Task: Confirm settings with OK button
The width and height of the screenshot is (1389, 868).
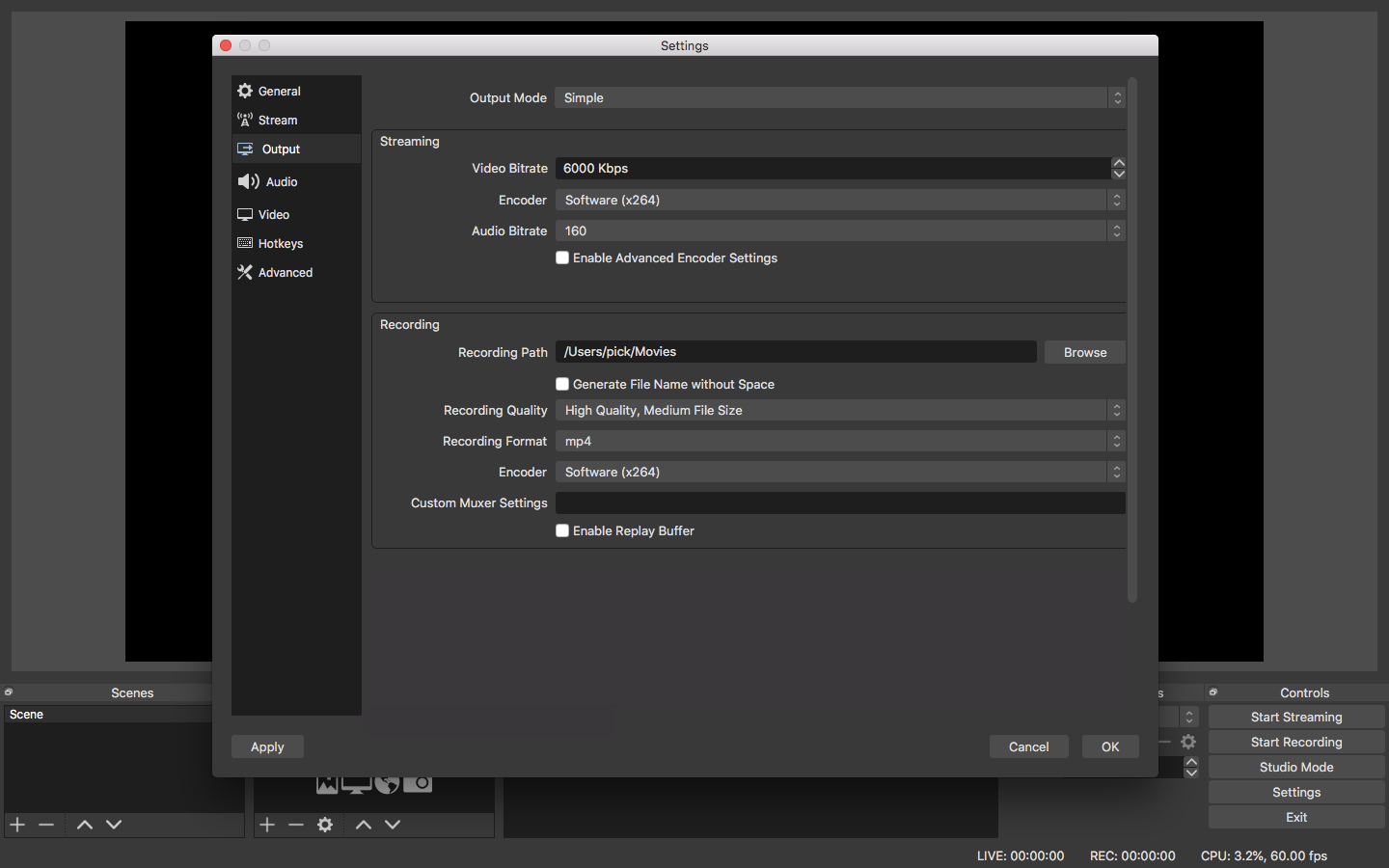Action: click(x=1110, y=746)
